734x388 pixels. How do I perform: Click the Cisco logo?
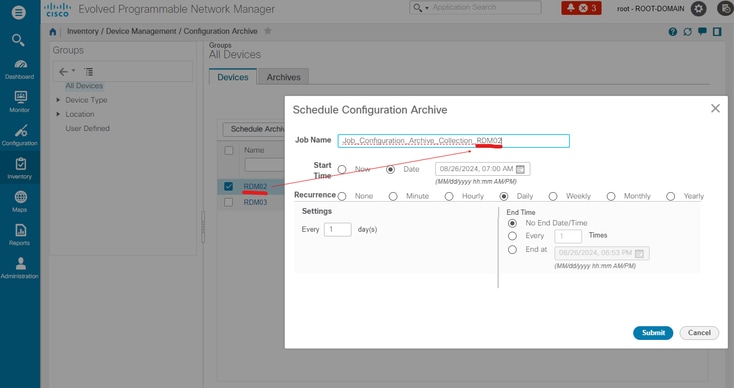coord(58,9)
